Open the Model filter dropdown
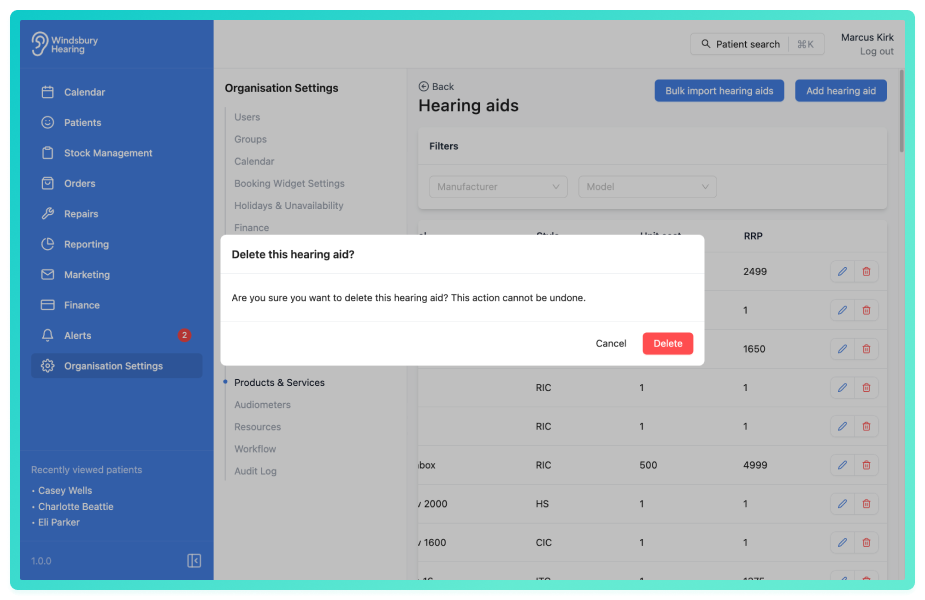The width and height of the screenshot is (925, 600). click(x=647, y=186)
